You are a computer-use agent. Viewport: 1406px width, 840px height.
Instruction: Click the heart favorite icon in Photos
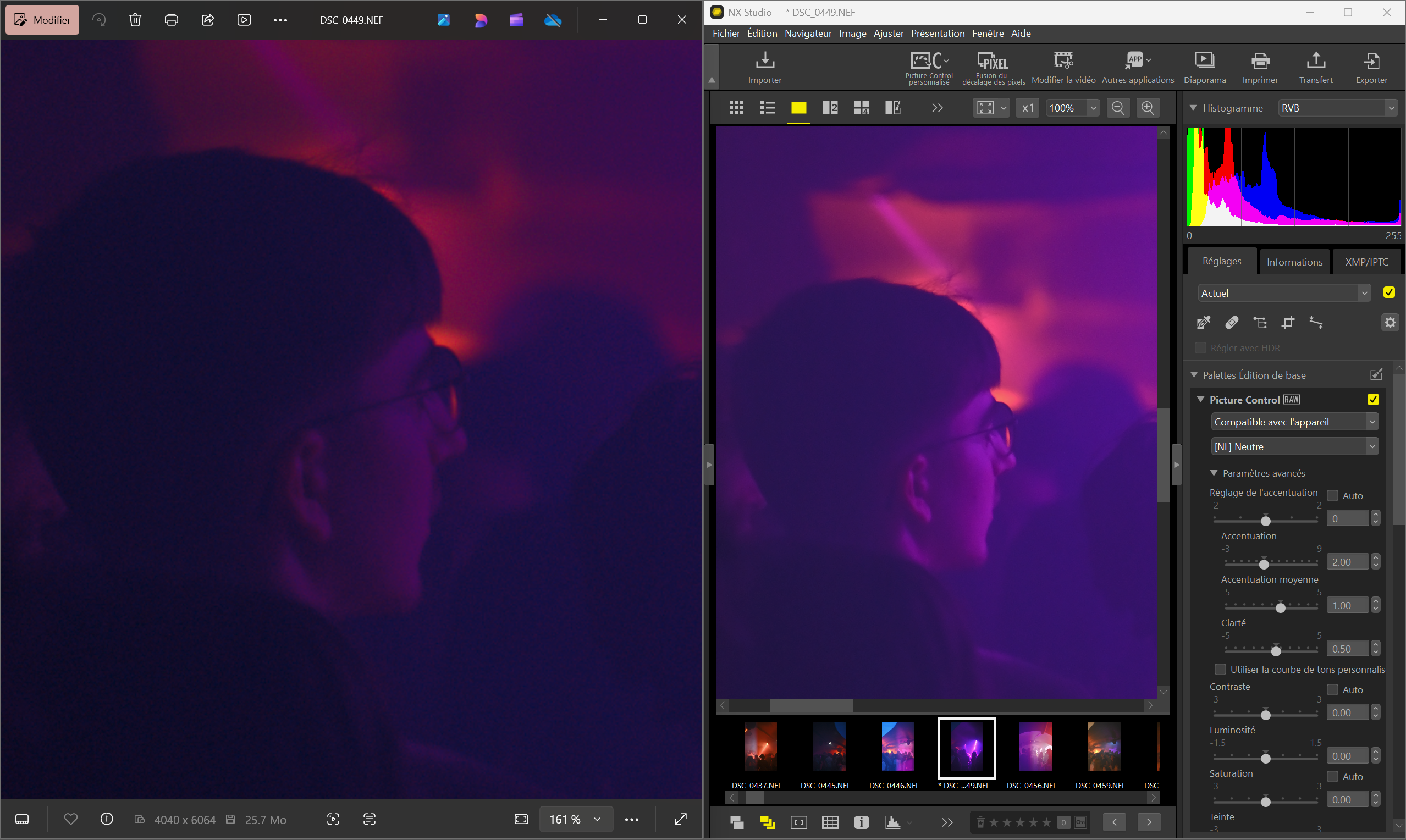pos(71,819)
